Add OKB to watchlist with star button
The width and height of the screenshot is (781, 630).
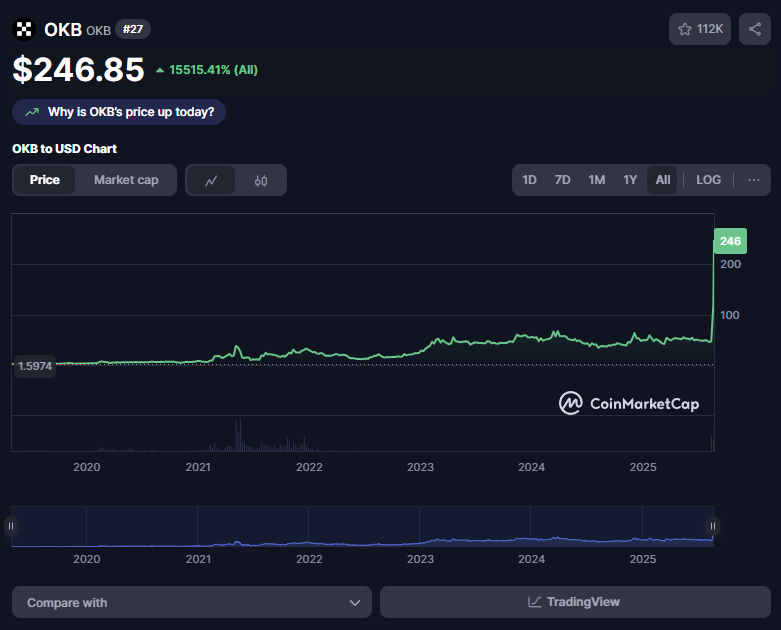tap(700, 29)
